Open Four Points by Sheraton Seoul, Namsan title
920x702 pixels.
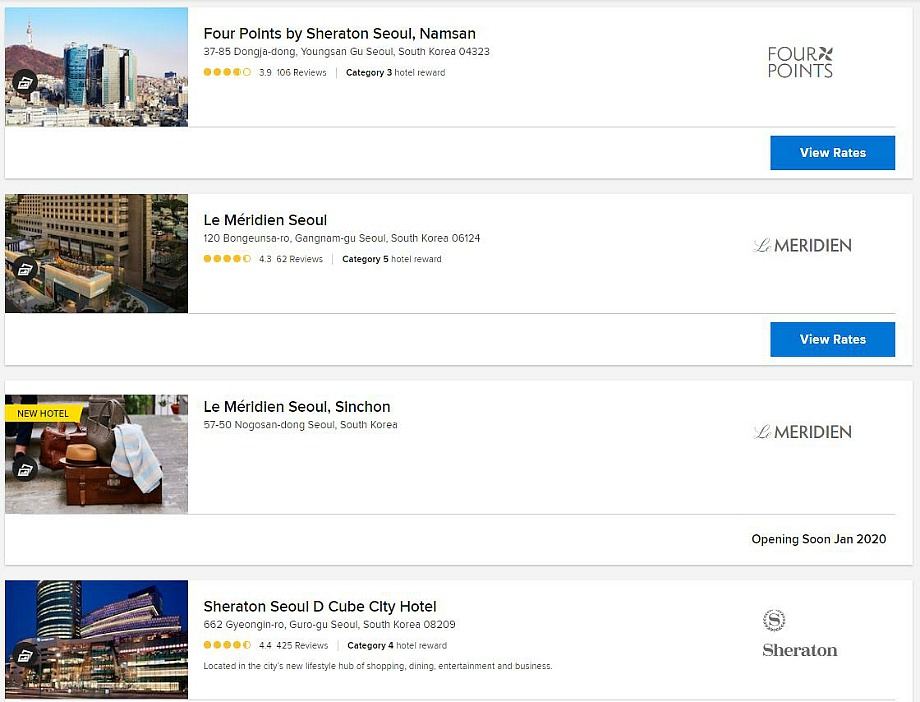coord(340,33)
